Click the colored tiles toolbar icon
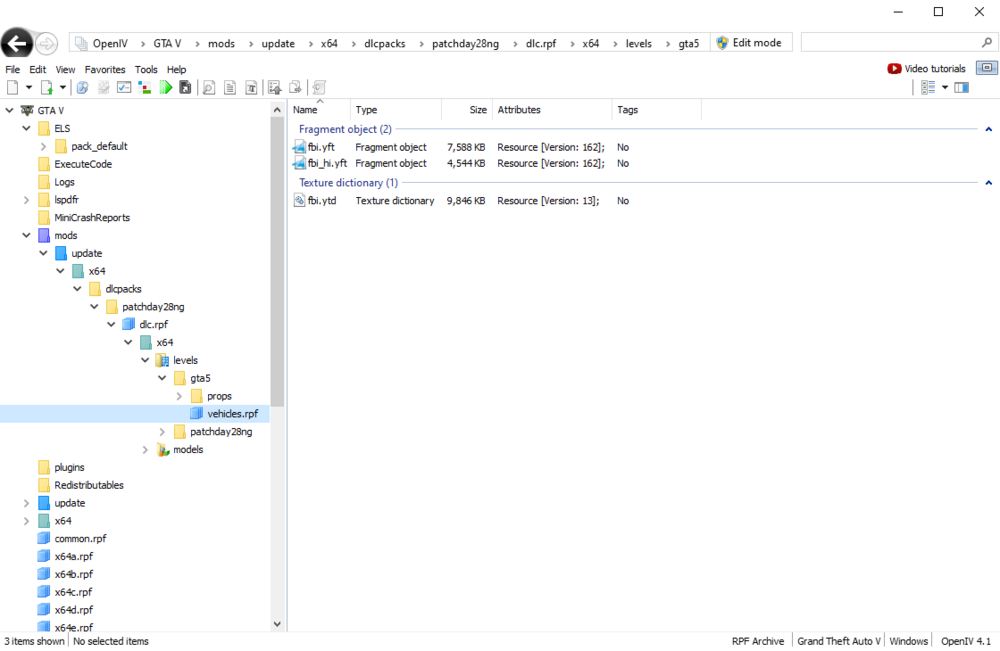The width and height of the screenshot is (1000, 651). pos(144,87)
